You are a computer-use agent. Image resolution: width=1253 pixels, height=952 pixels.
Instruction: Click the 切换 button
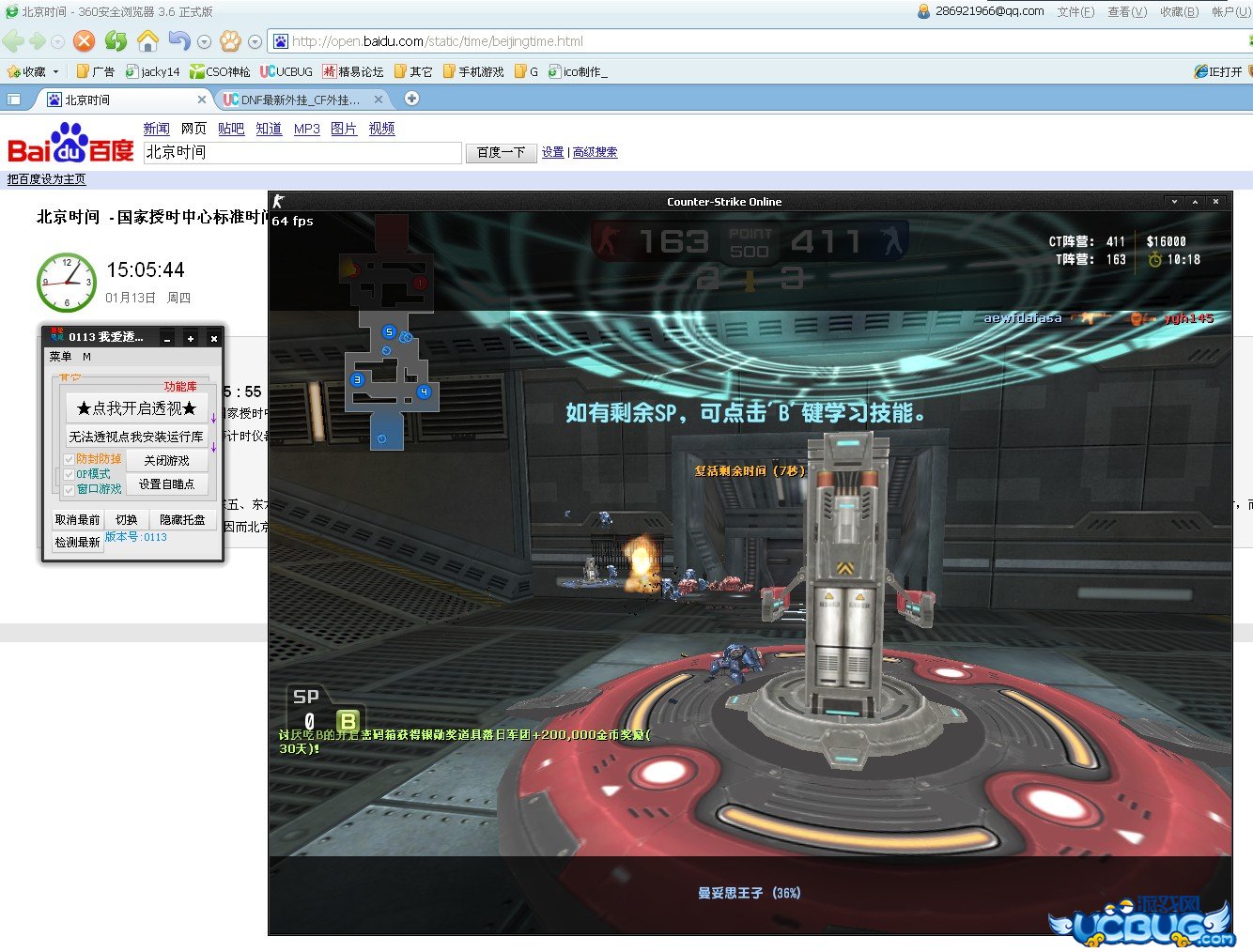click(x=126, y=520)
